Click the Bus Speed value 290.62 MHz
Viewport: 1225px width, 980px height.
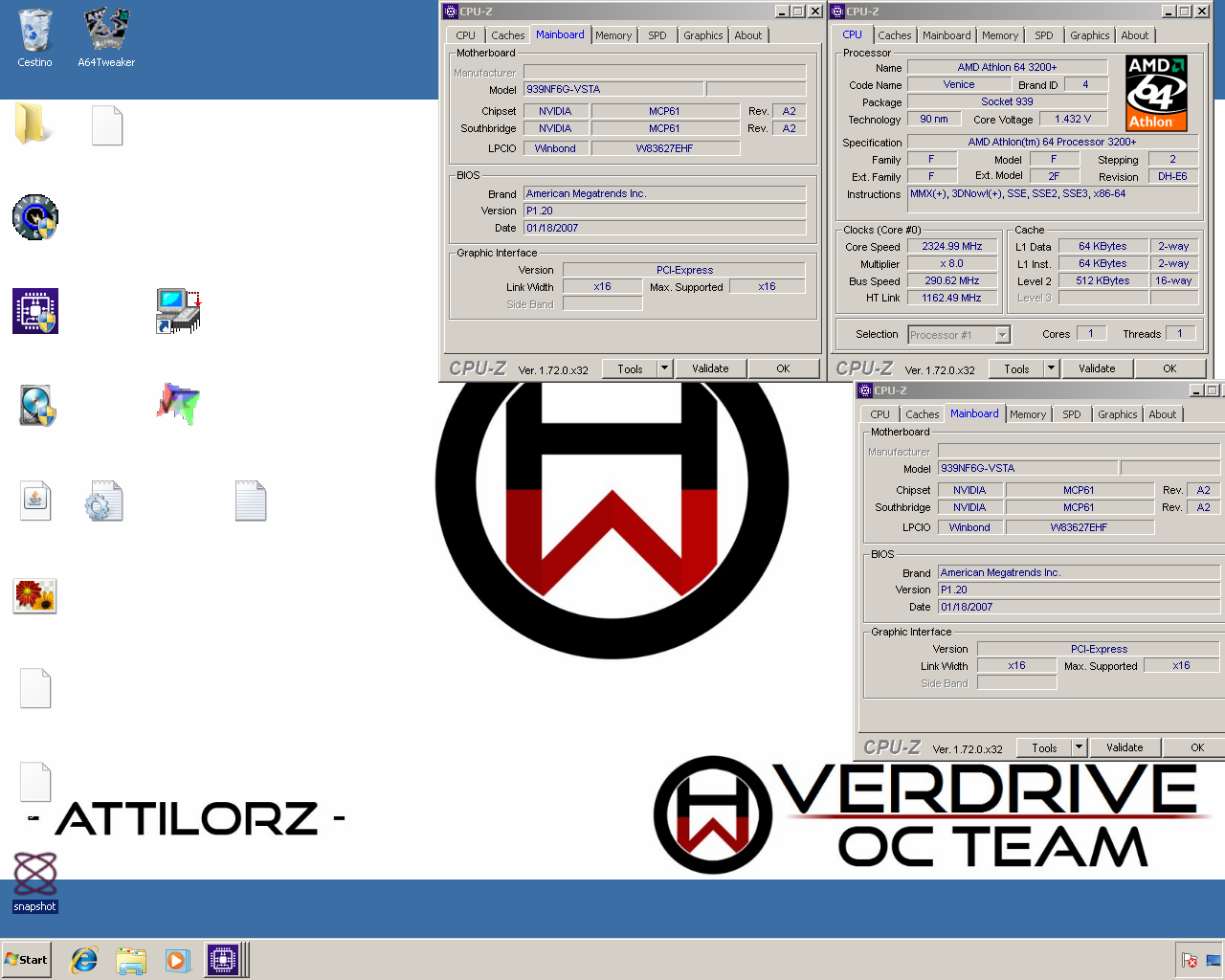(x=952, y=280)
